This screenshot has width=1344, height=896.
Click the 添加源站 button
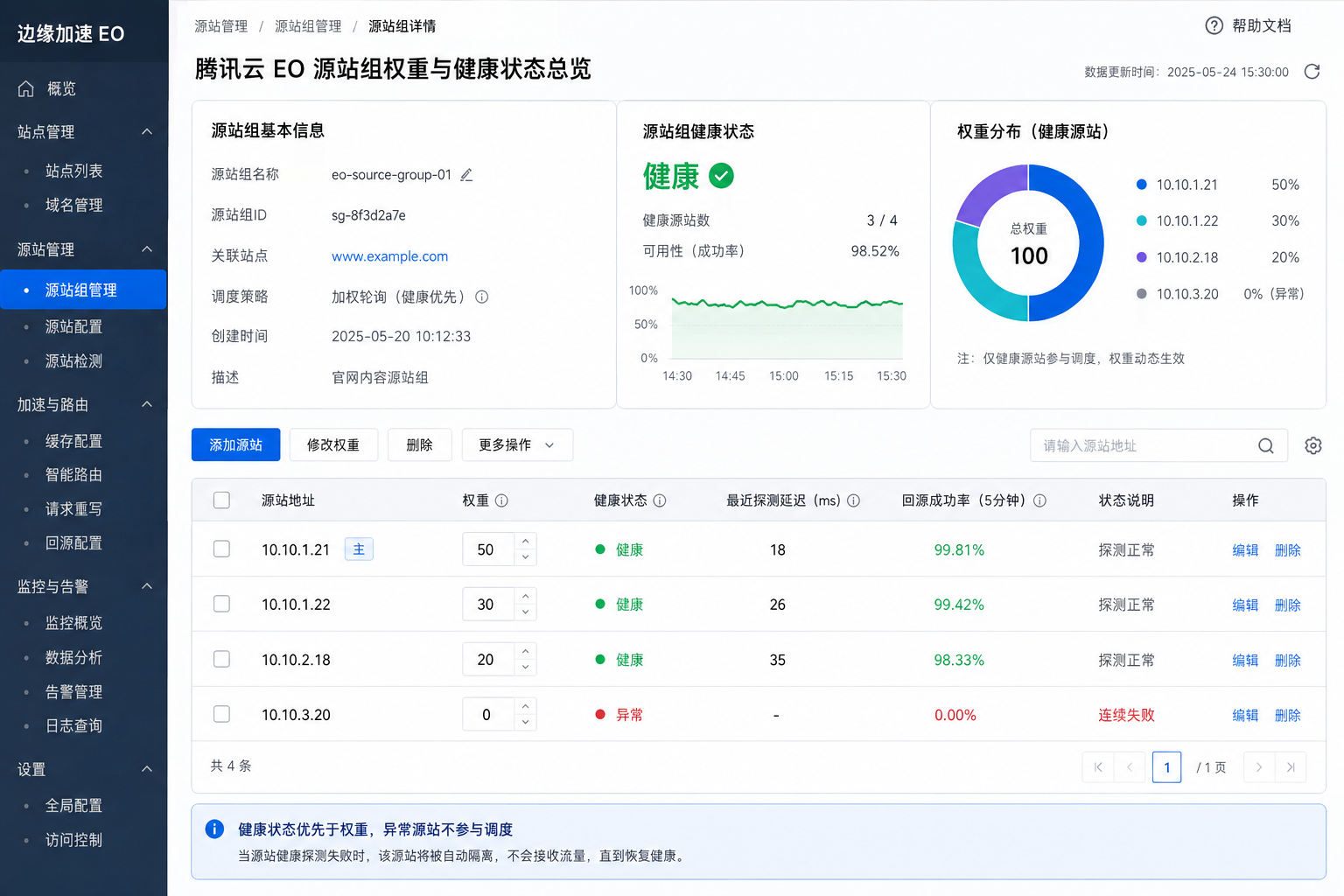(x=235, y=444)
